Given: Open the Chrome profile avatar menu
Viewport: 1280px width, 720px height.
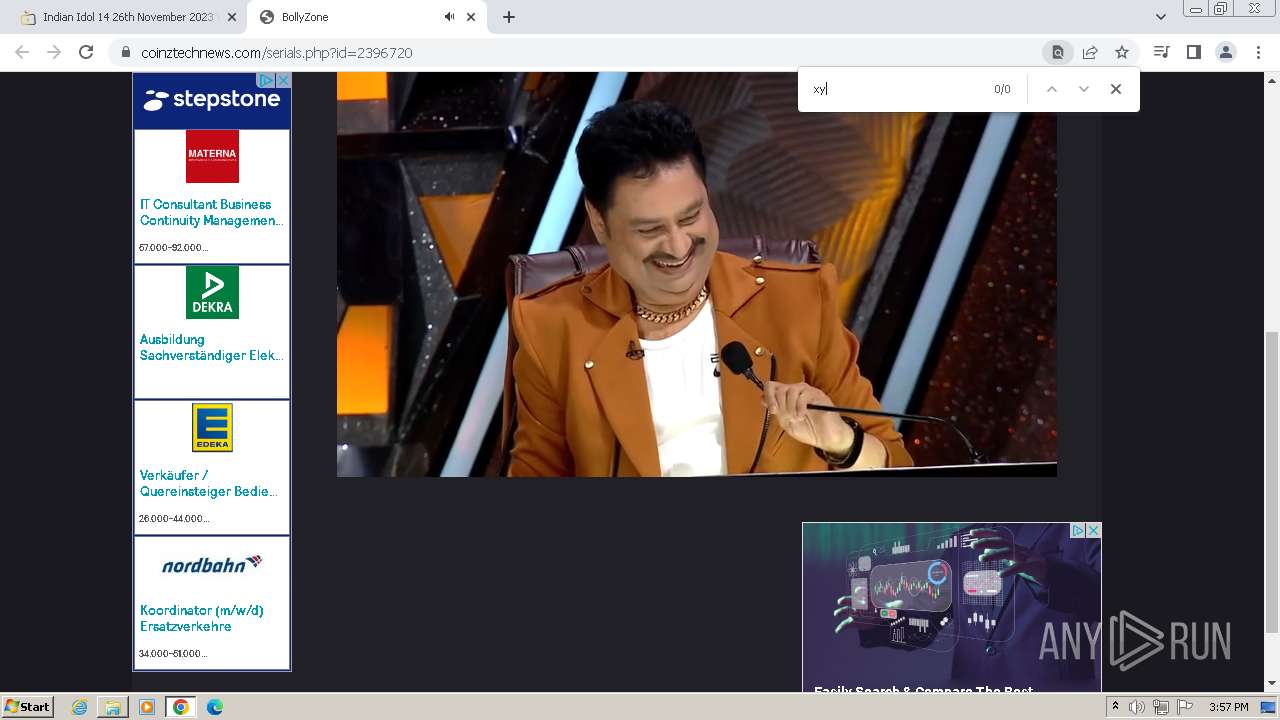Looking at the screenshot, I should [x=1226, y=52].
